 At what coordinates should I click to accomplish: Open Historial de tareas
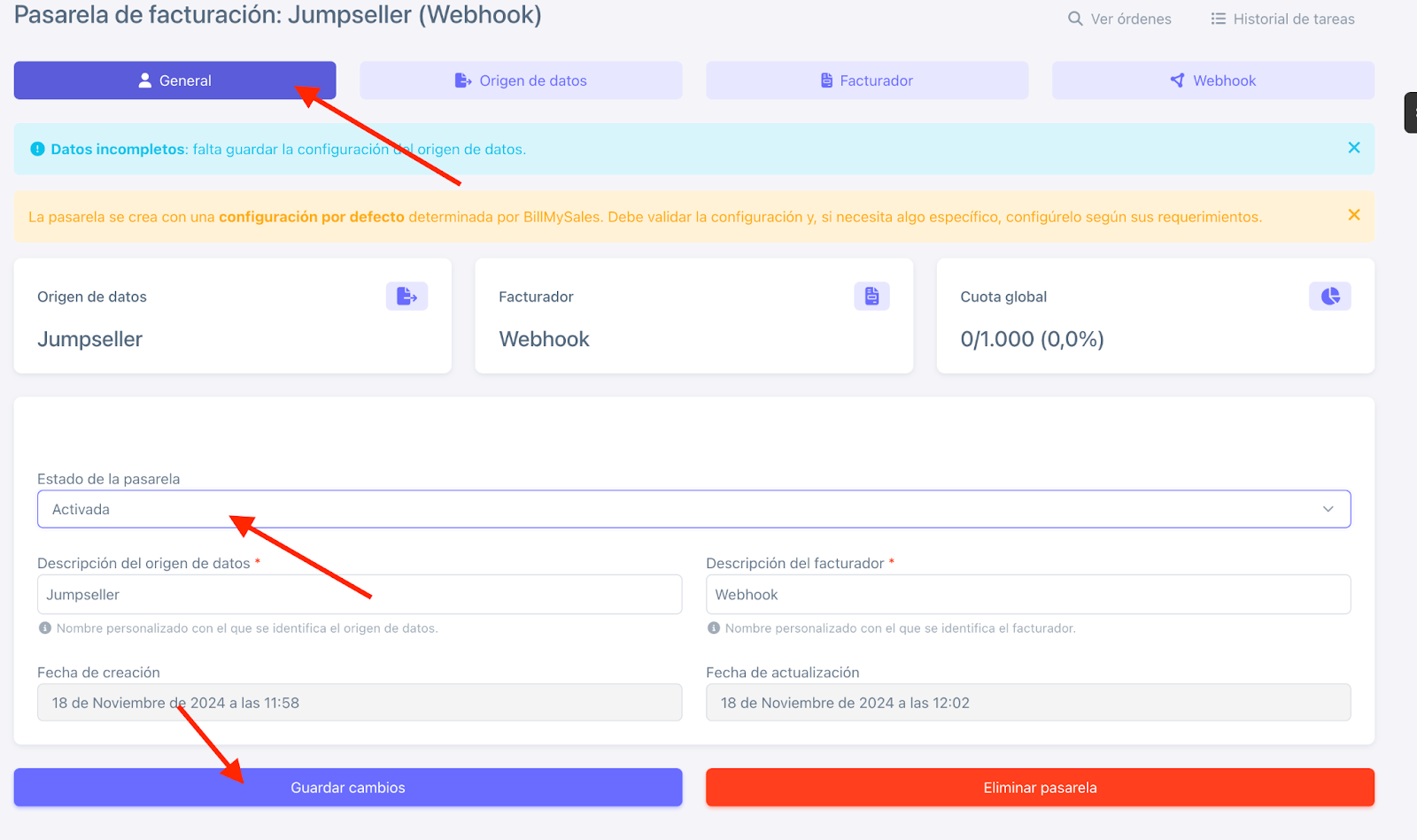tap(1283, 19)
